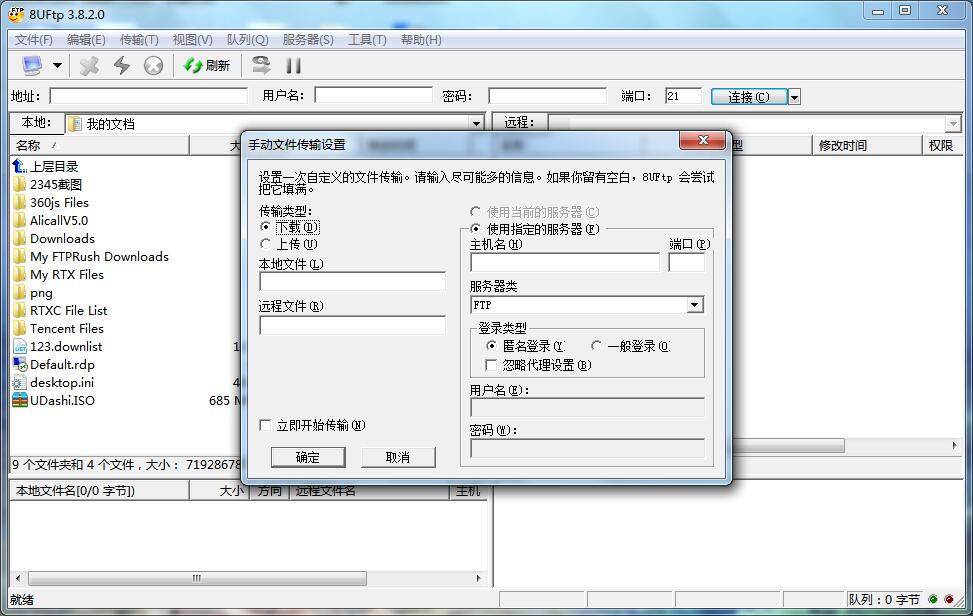
Task: Click the green status indicator light
Action: pos(933,599)
